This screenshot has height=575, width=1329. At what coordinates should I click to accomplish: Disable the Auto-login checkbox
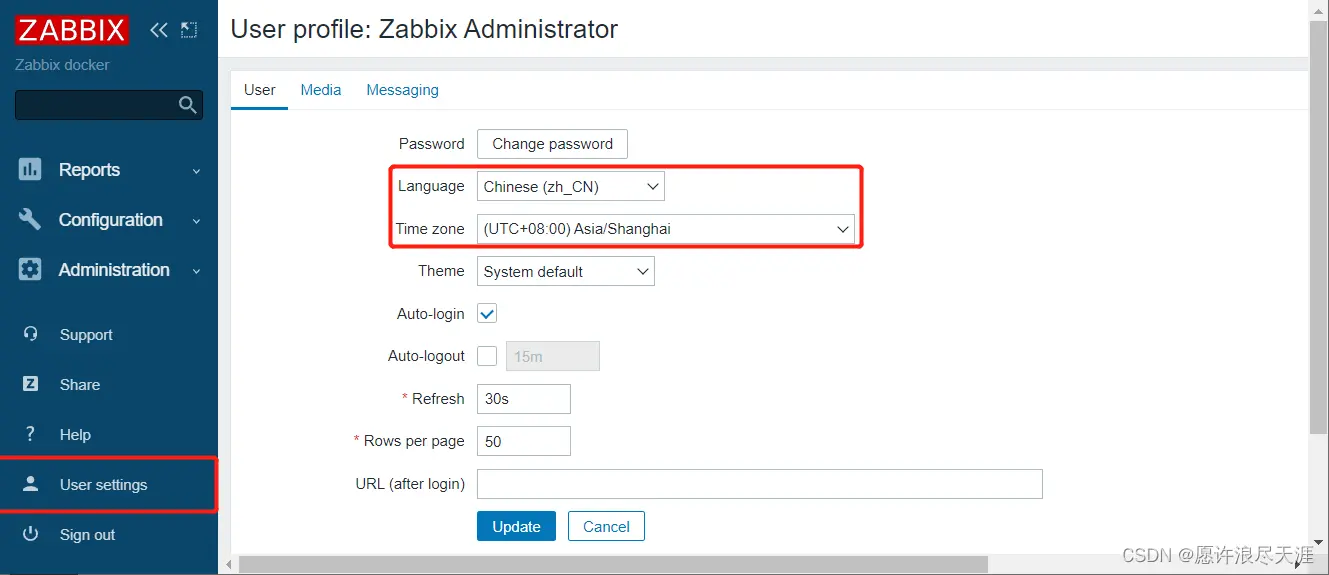coord(487,314)
